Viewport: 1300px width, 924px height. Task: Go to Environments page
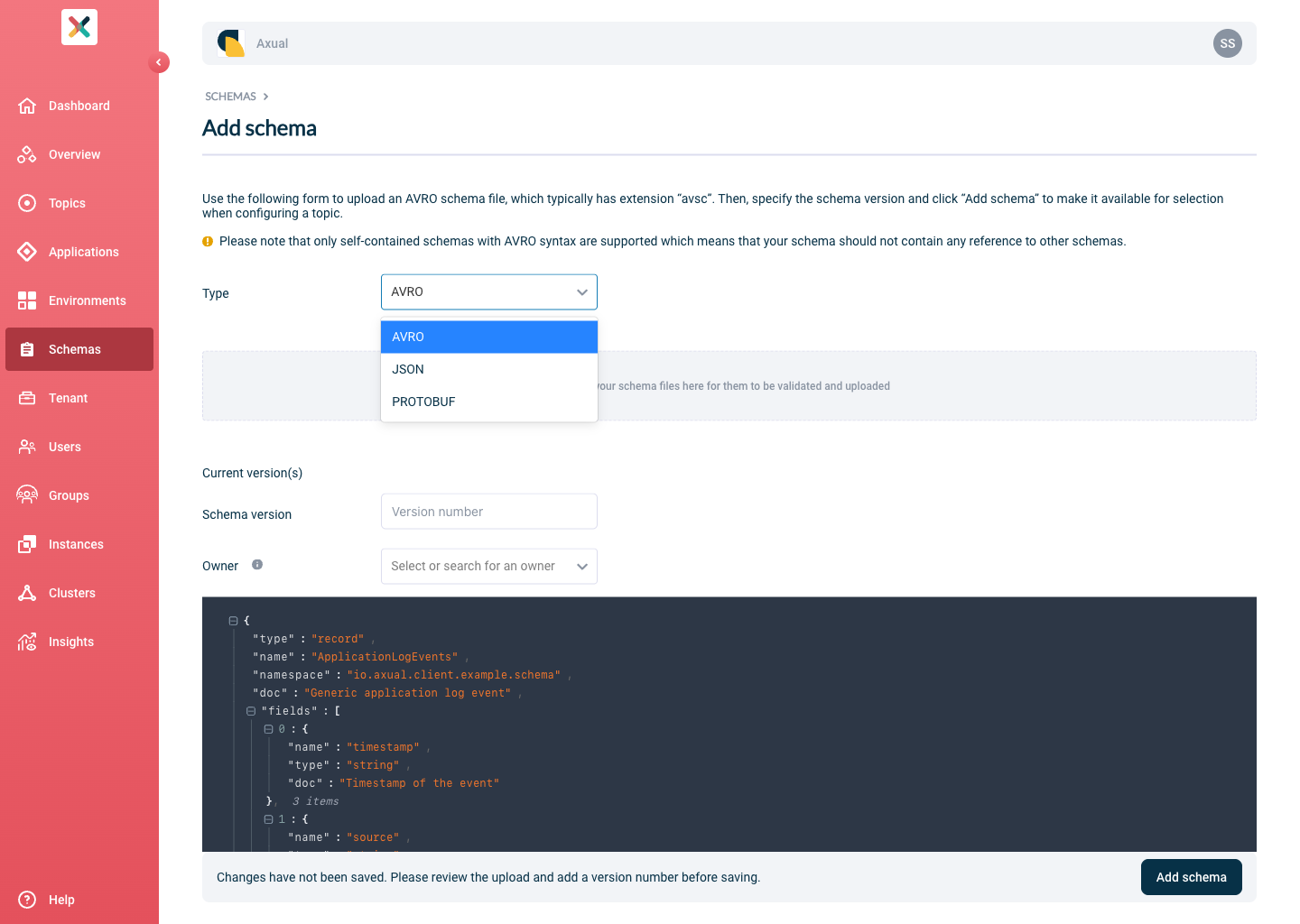(79, 300)
